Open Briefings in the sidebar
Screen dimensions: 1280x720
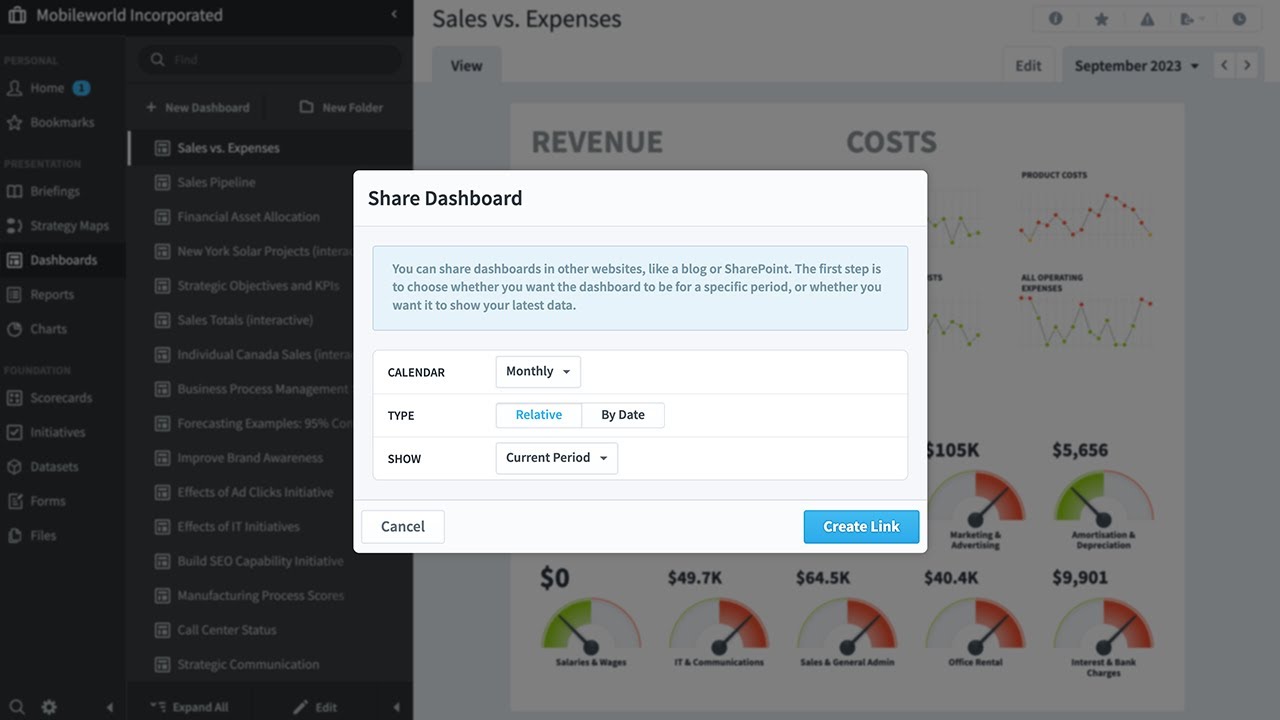click(43, 191)
